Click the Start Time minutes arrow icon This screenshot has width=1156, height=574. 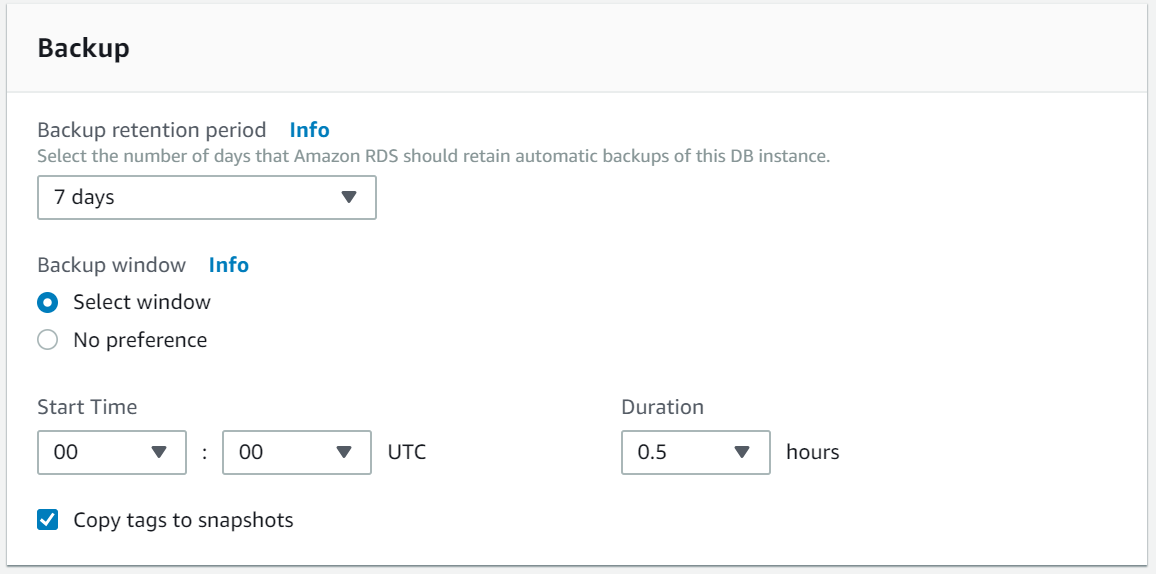point(345,452)
